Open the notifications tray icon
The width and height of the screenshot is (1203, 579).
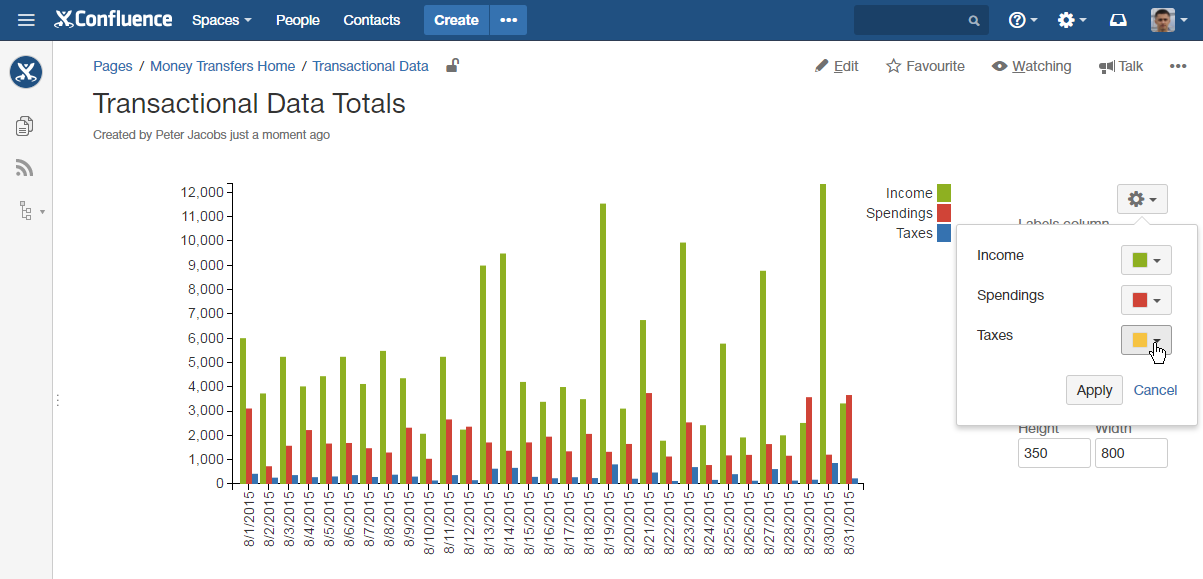click(x=1119, y=20)
